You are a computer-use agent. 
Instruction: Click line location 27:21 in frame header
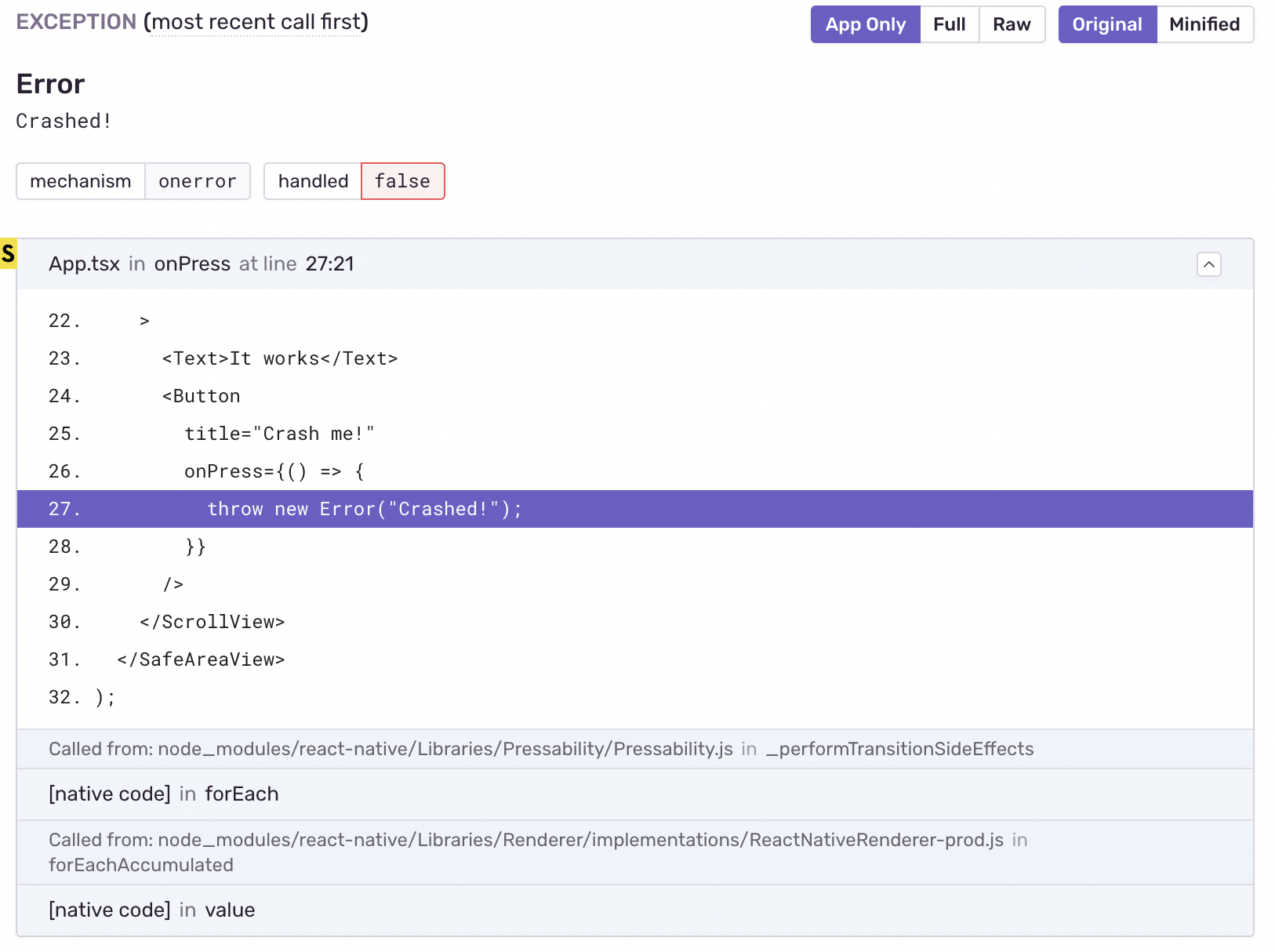coord(330,264)
